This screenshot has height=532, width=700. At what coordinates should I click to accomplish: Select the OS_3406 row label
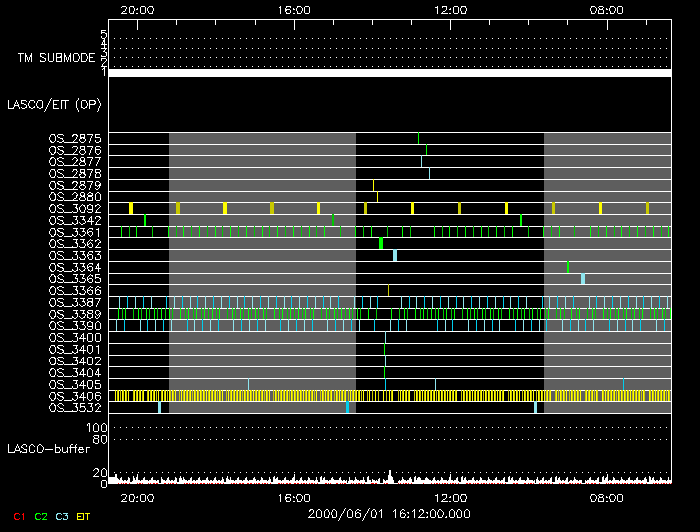click(x=75, y=396)
